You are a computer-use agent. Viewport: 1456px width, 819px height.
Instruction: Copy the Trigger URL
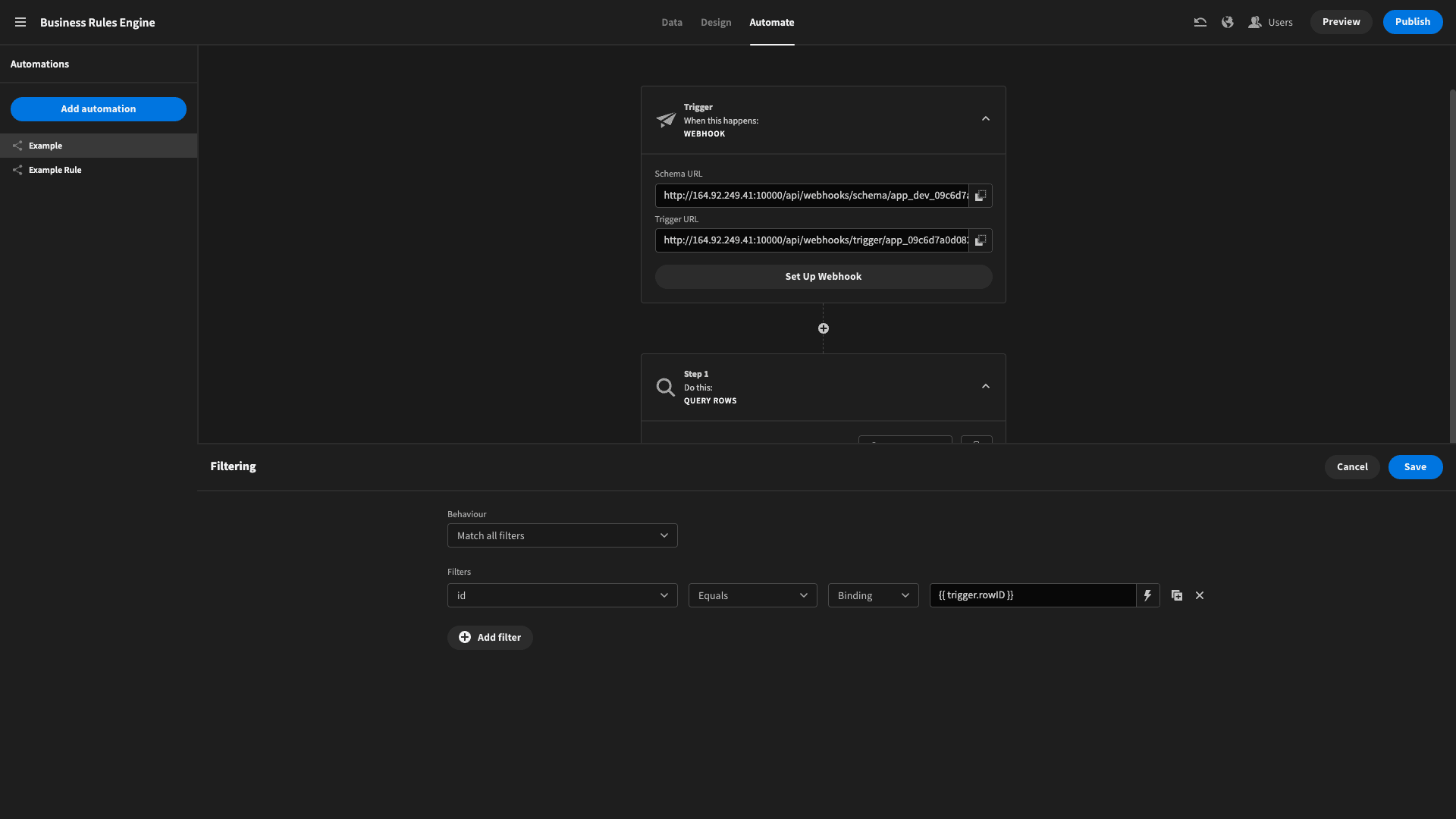[x=981, y=240]
